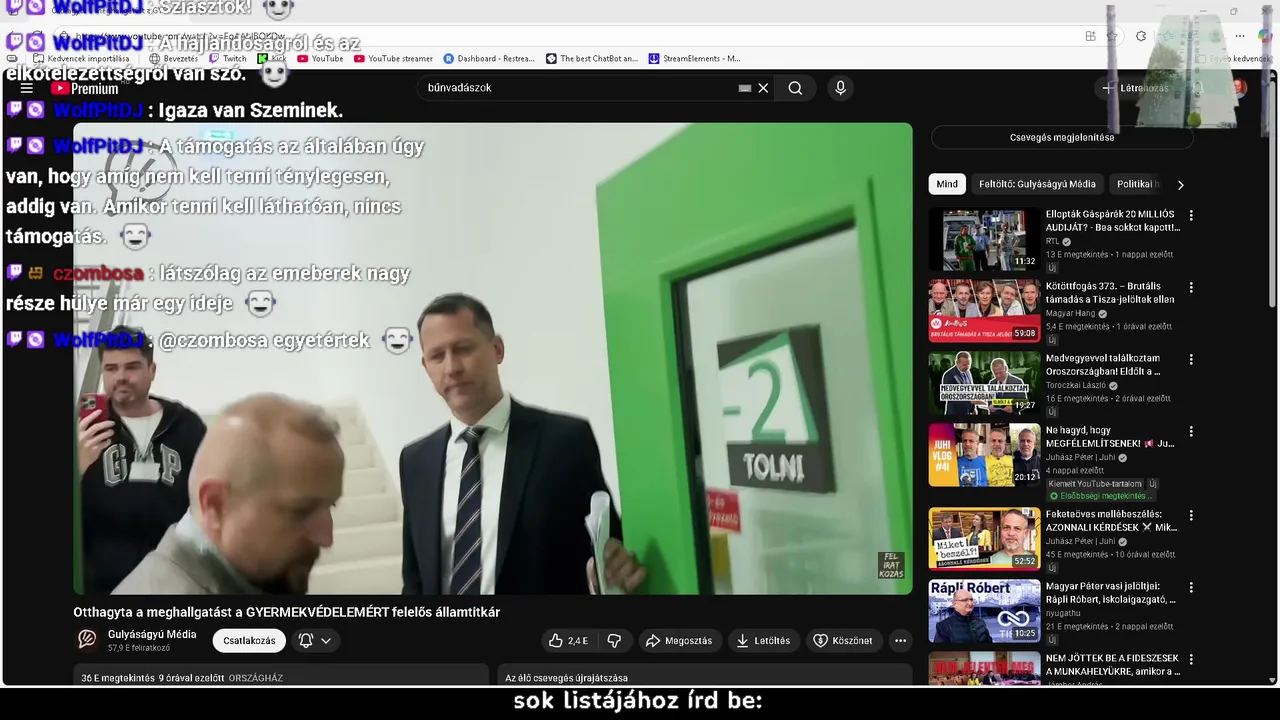Start voice search with the microphone
Image resolution: width=1280 pixels, height=720 pixels.
840,88
